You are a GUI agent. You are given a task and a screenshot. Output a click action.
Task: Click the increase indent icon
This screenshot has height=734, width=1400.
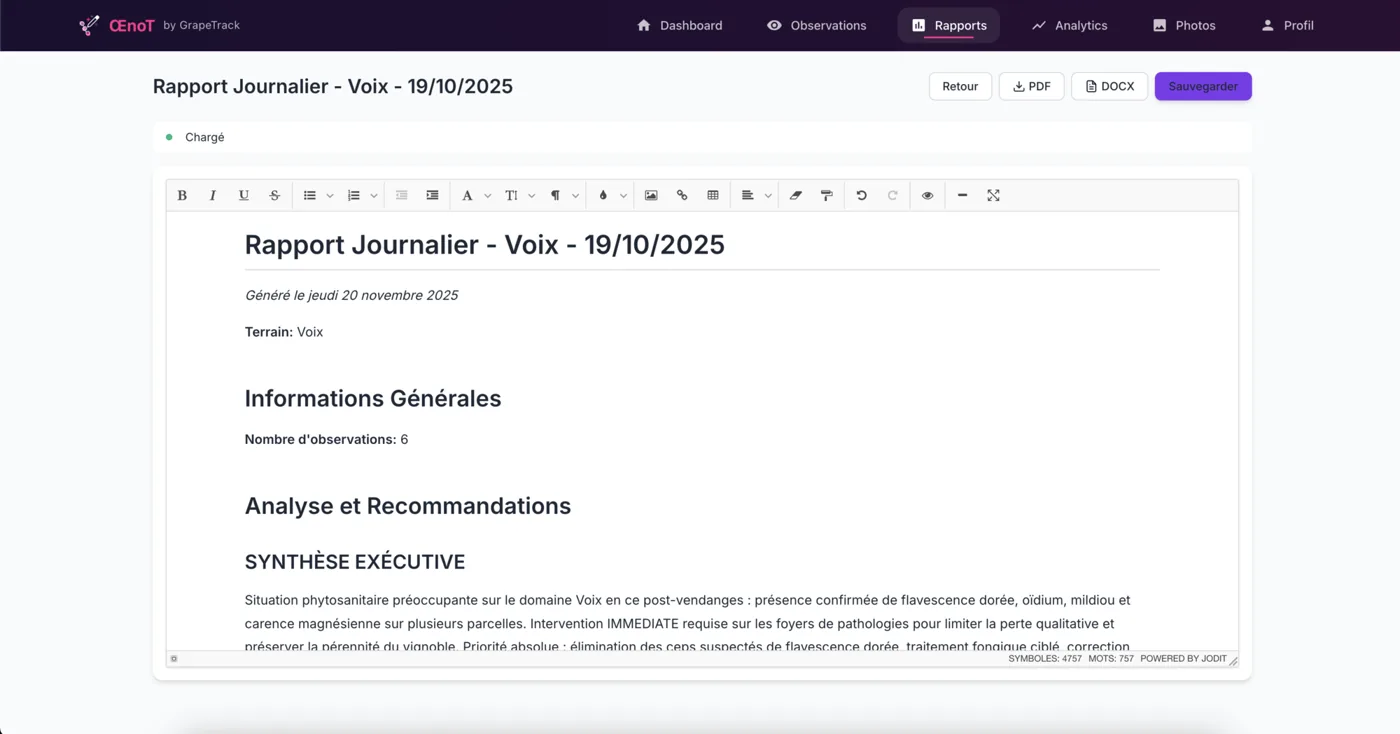433,196
